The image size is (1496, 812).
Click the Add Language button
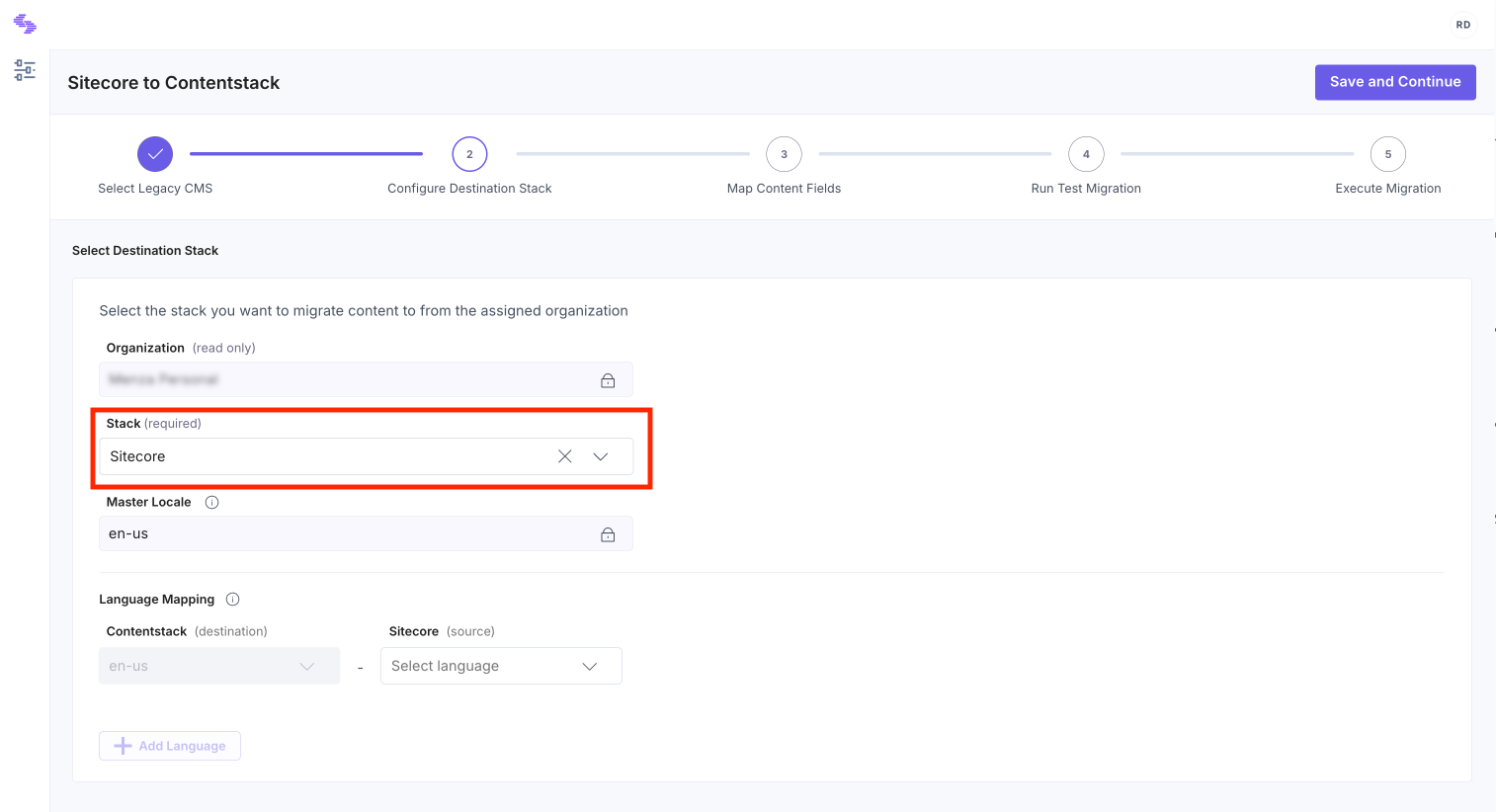[170, 746]
